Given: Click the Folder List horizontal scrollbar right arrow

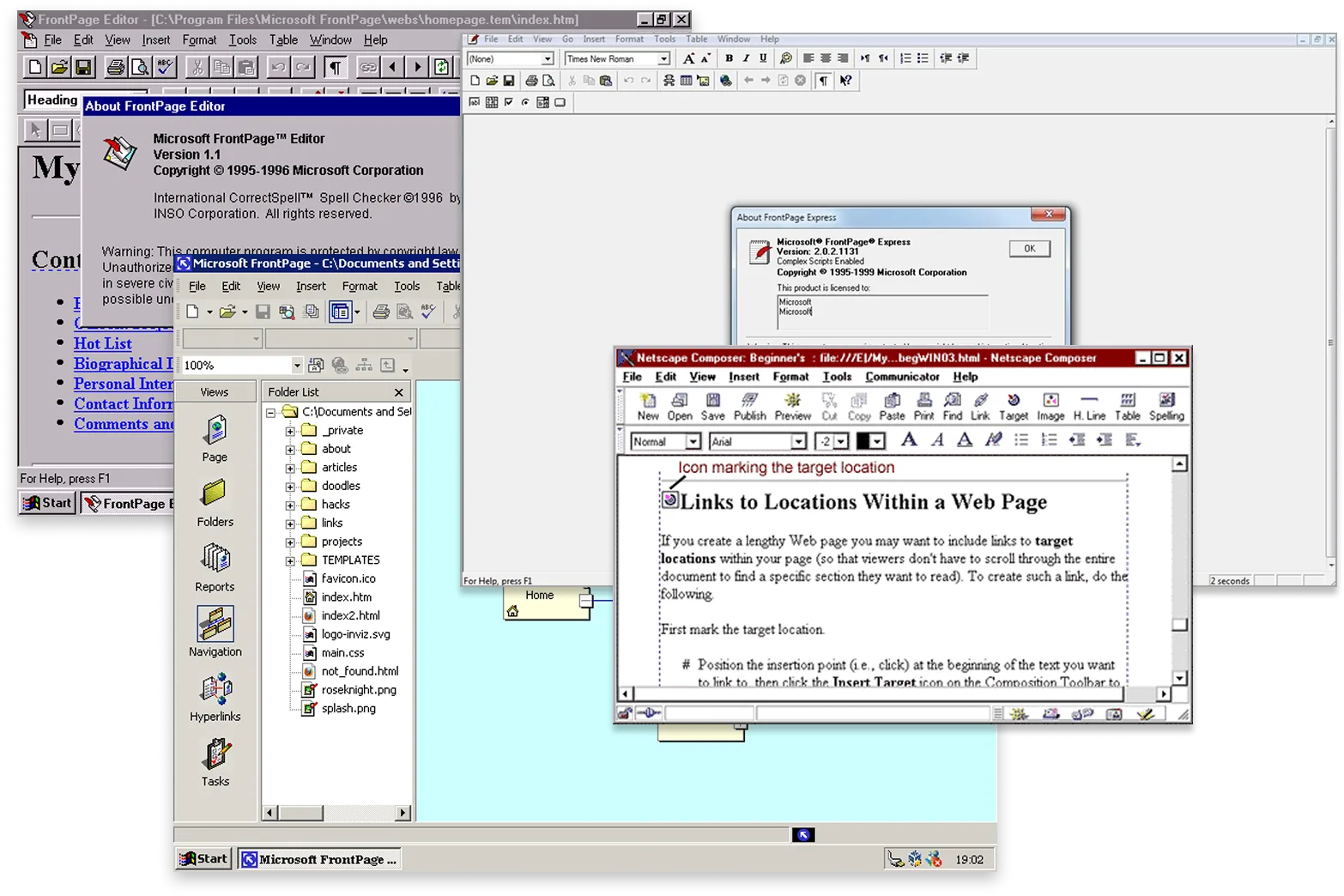Looking at the screenshot, I should (403, 812).
